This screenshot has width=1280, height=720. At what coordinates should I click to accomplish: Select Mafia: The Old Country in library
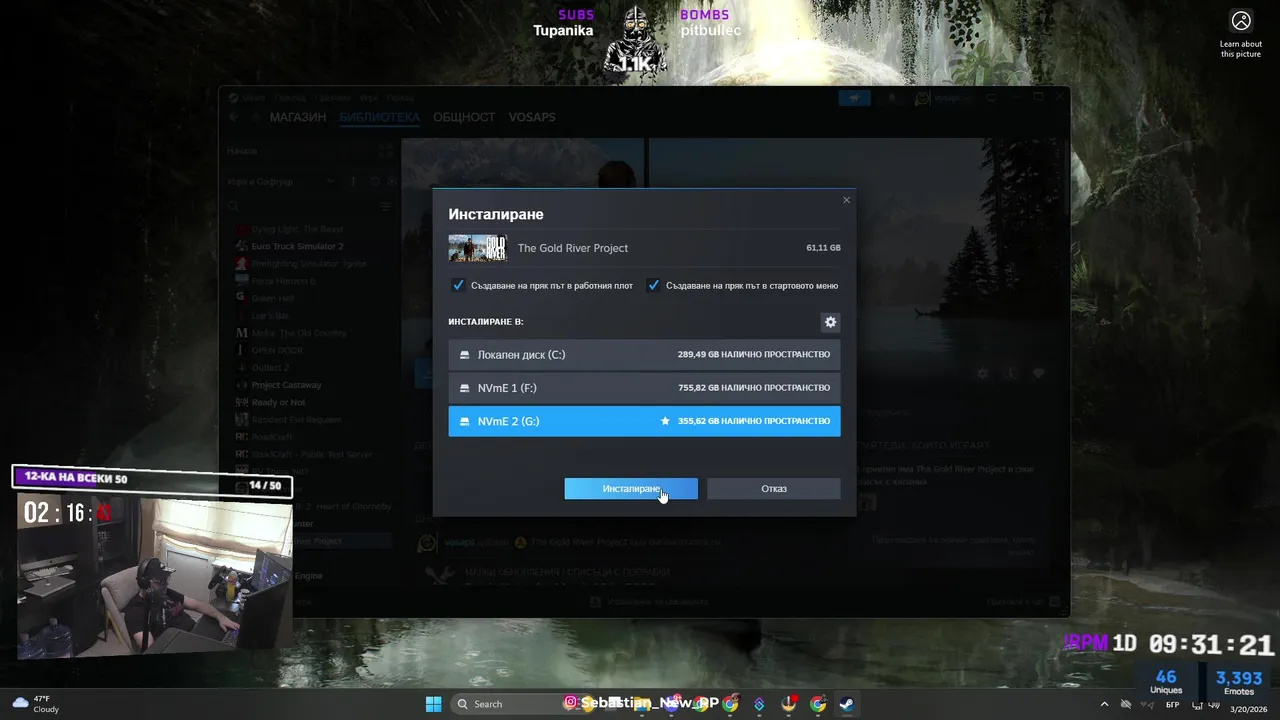[299, 333]
